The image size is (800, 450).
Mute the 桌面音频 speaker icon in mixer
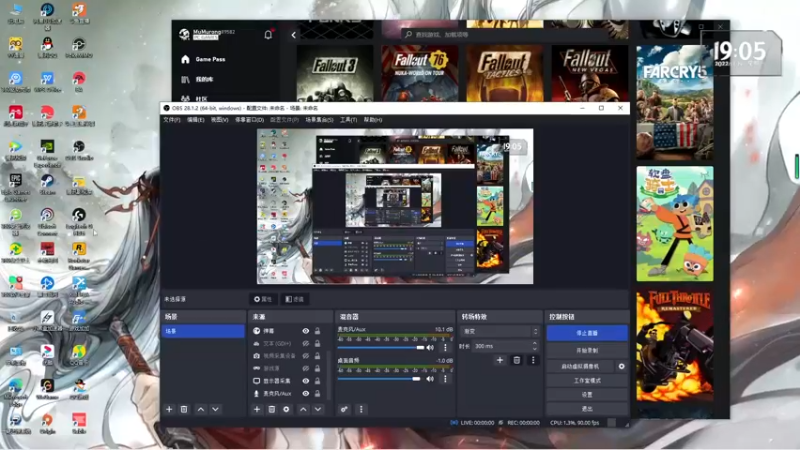click(431, 379)
